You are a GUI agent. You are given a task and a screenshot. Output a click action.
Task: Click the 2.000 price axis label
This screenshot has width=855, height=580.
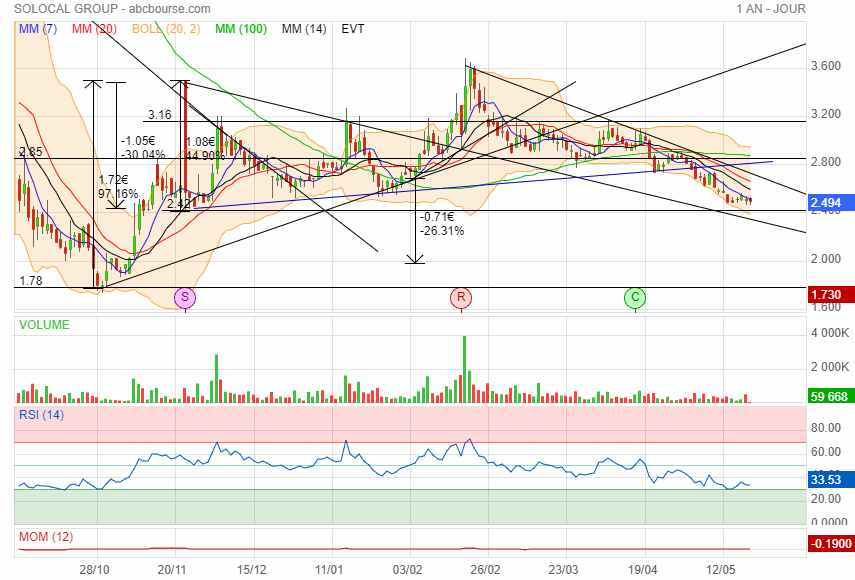[826, 258]
